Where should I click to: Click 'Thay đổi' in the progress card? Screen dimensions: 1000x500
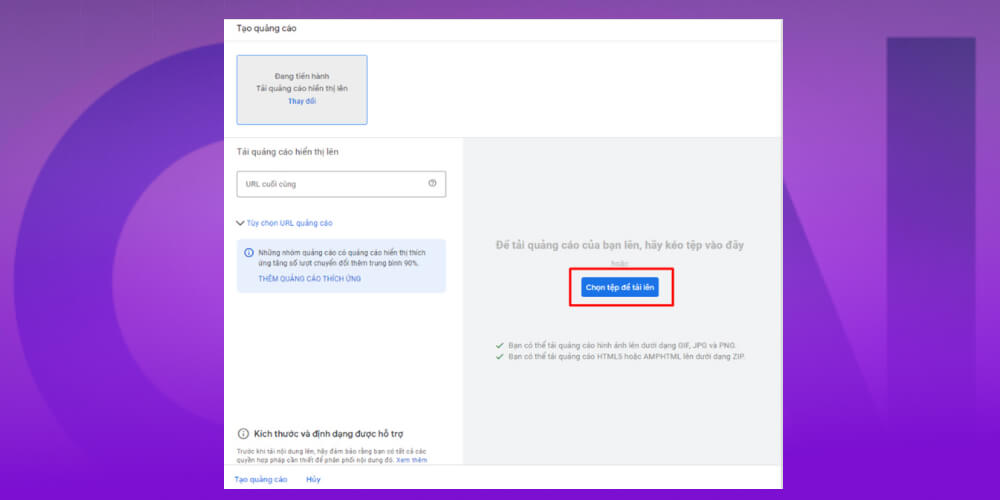(x=302, y=101)
